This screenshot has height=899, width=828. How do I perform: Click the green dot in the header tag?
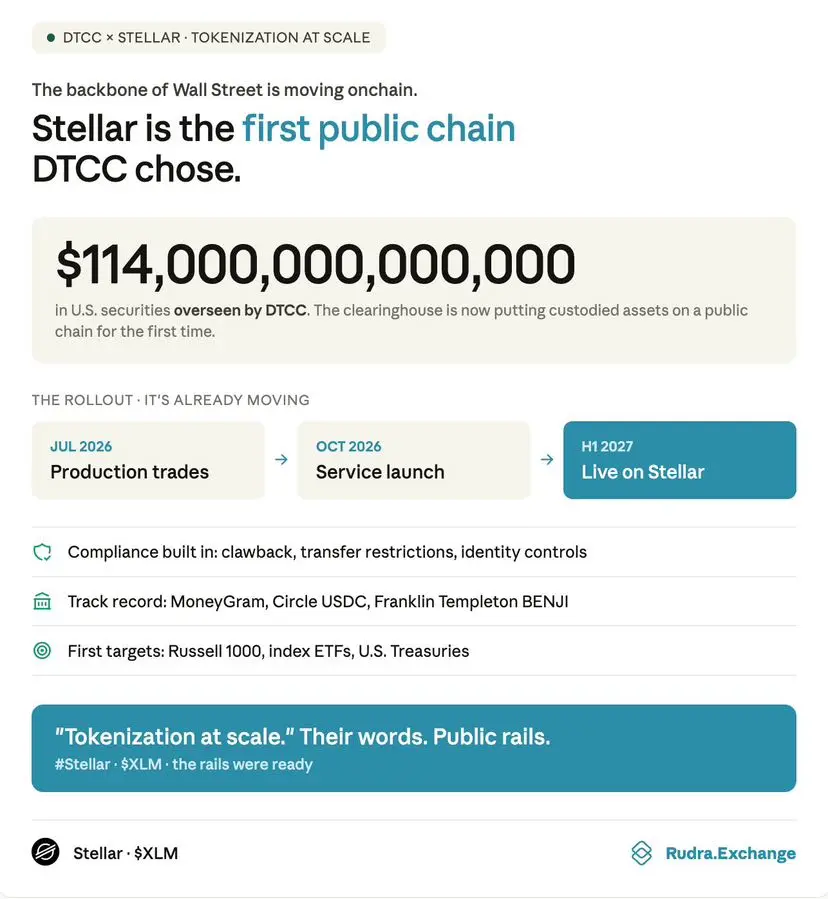51,38
